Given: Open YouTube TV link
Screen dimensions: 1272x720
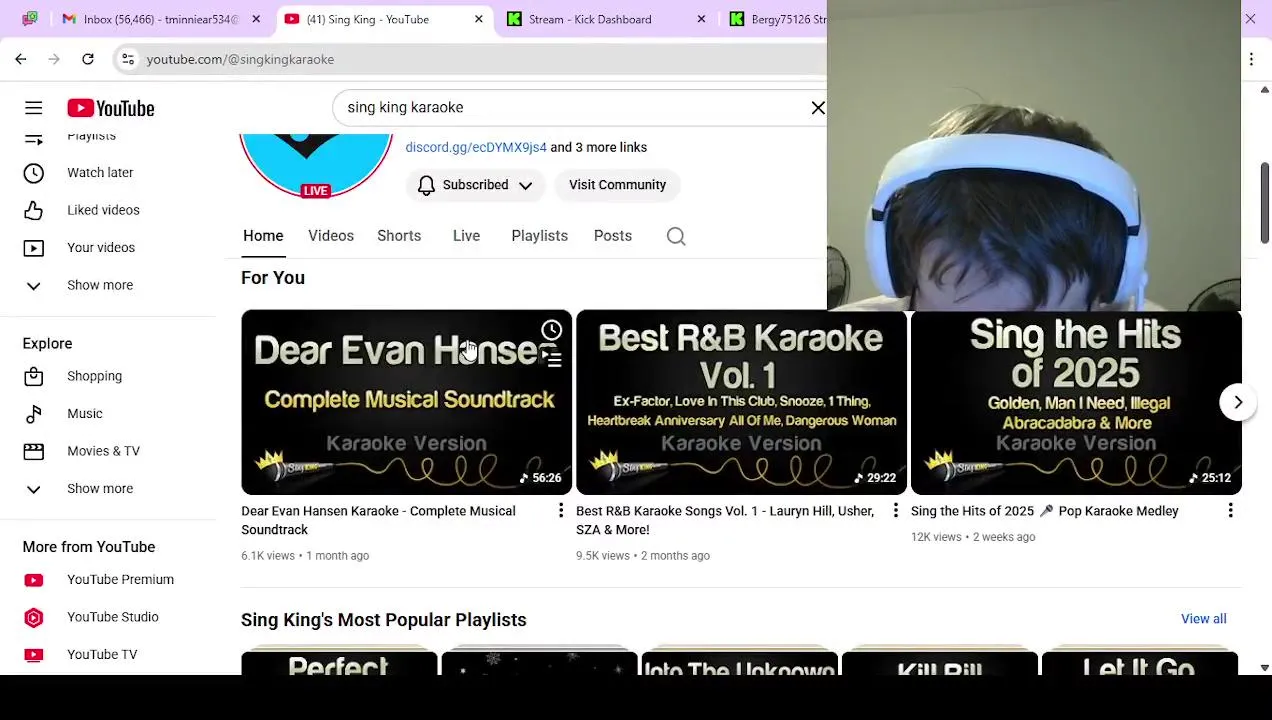Looking at the screenshot, I should pos(102,655).
